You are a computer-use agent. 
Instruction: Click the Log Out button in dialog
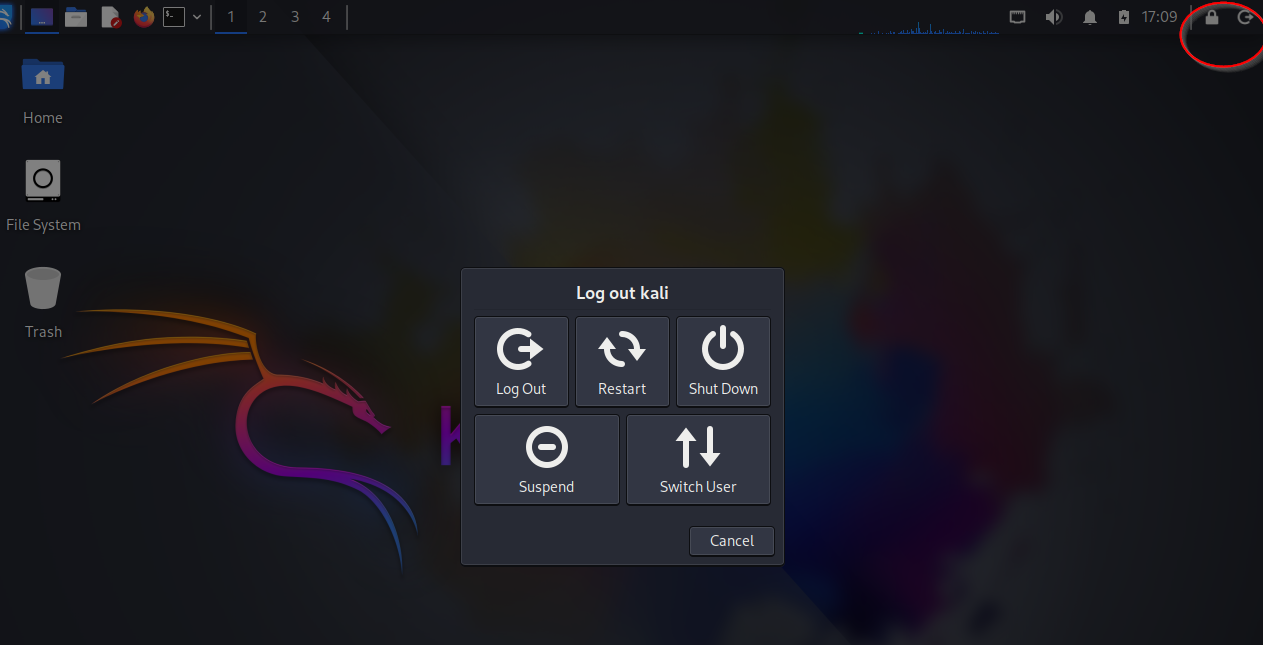pos(521,361)
